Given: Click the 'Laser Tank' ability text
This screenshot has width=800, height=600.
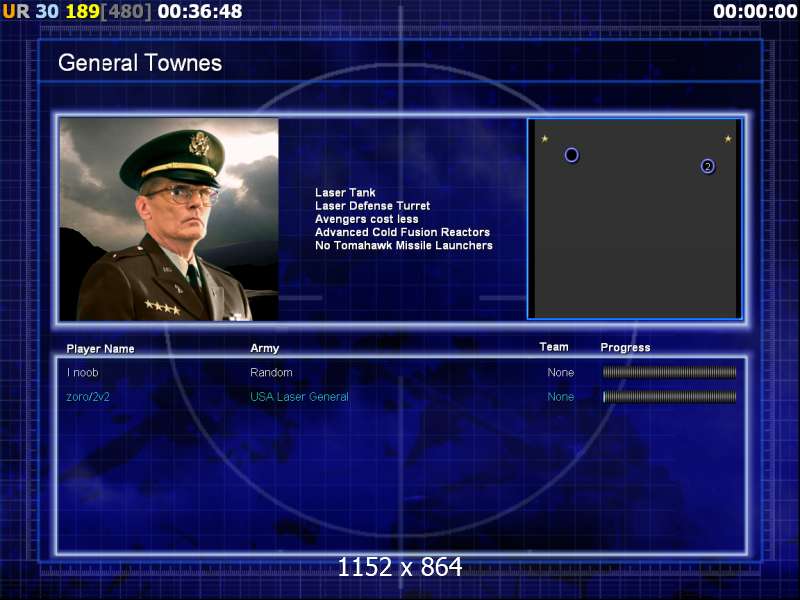Looking at the screenshot, I should click(x=345, y=192).
